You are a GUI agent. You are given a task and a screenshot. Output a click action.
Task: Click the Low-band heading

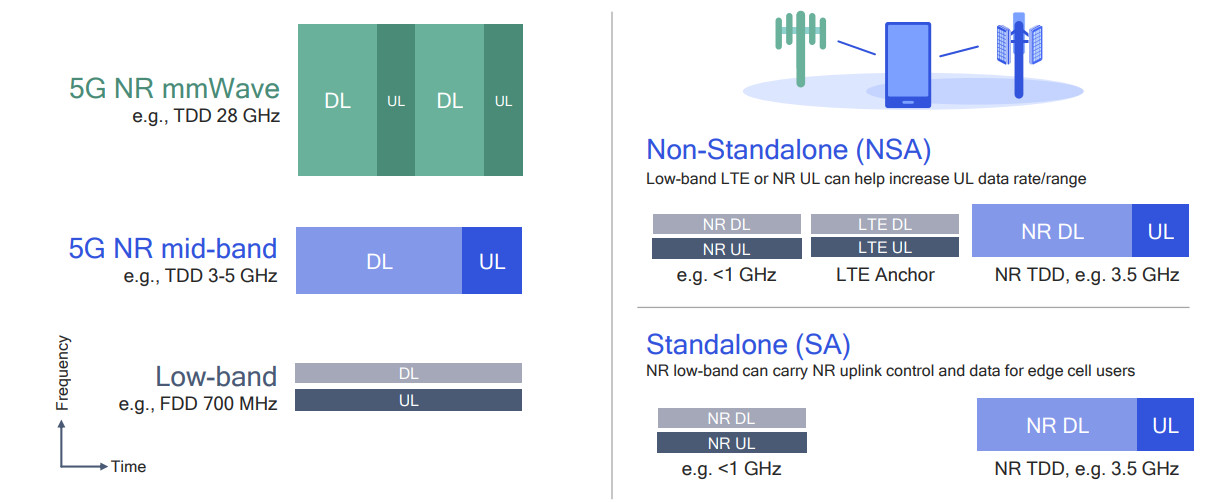click(216, 376)
